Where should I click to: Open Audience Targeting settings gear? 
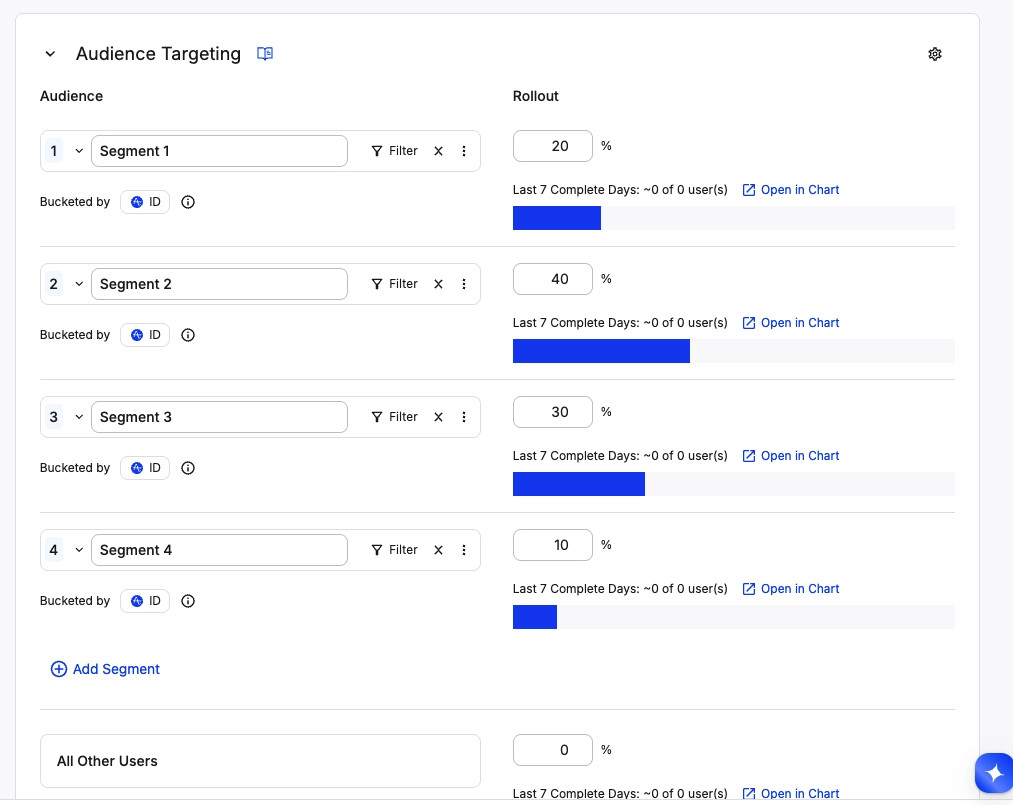click(x=935, y=54)
